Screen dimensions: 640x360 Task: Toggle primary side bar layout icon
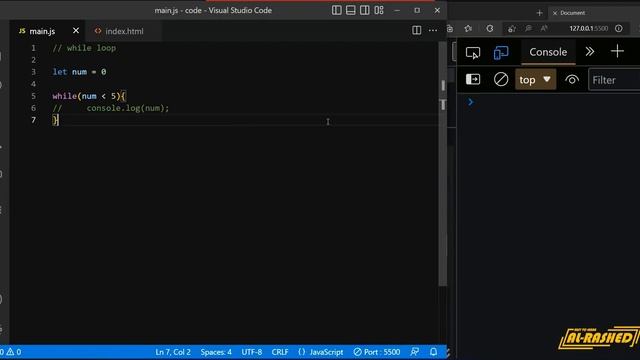[336, 10]
